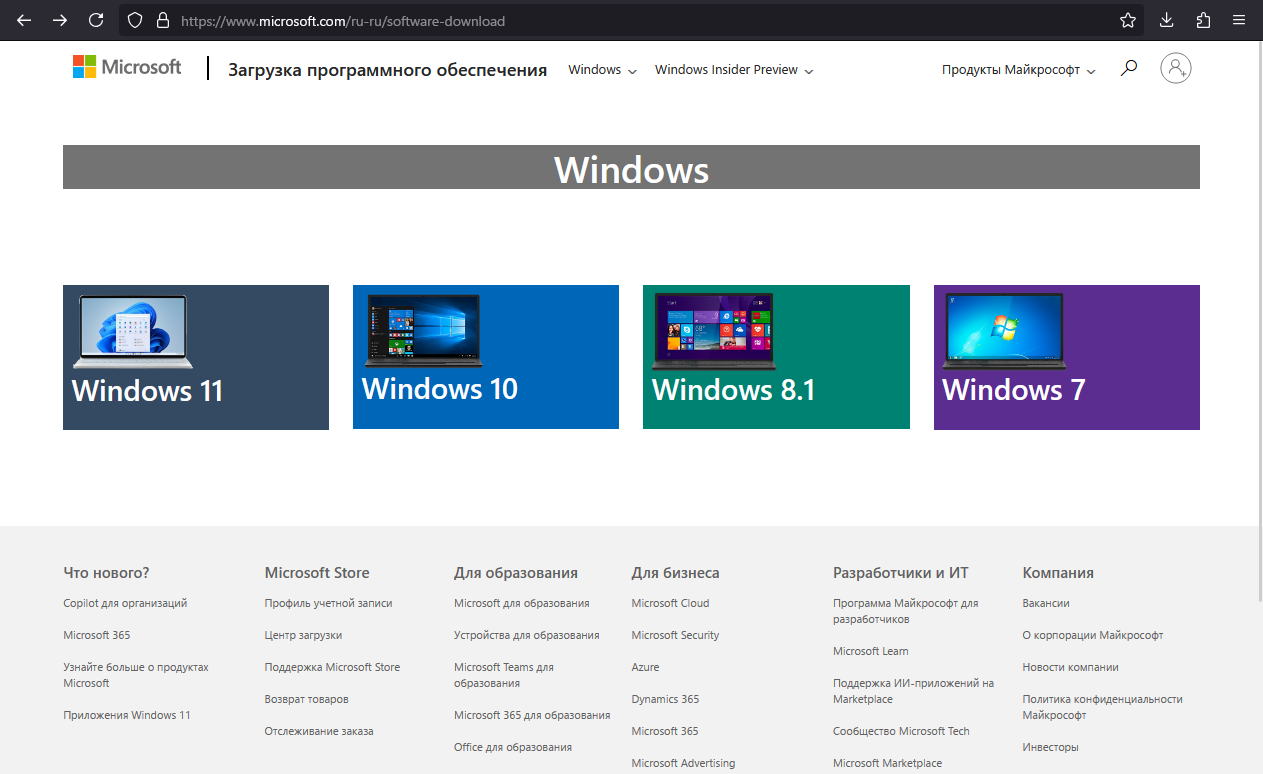Expand the Windows Insider Preview dropdown

coord(734,70)
